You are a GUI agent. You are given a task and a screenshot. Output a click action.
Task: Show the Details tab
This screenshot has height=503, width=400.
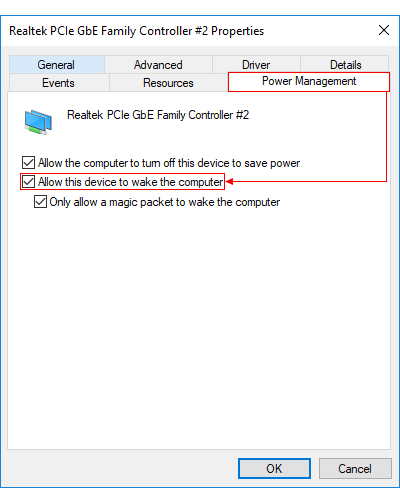(x=345, y=65)
